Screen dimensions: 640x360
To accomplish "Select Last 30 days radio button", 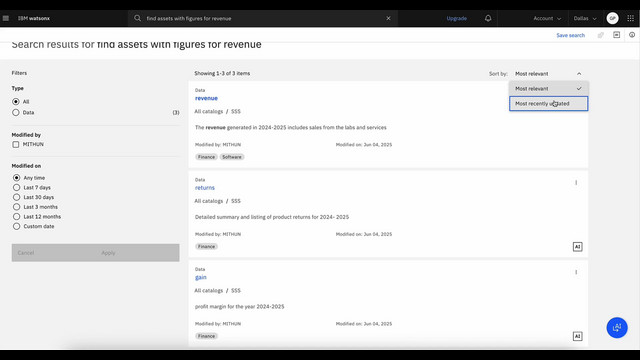I will click(16, 197).
